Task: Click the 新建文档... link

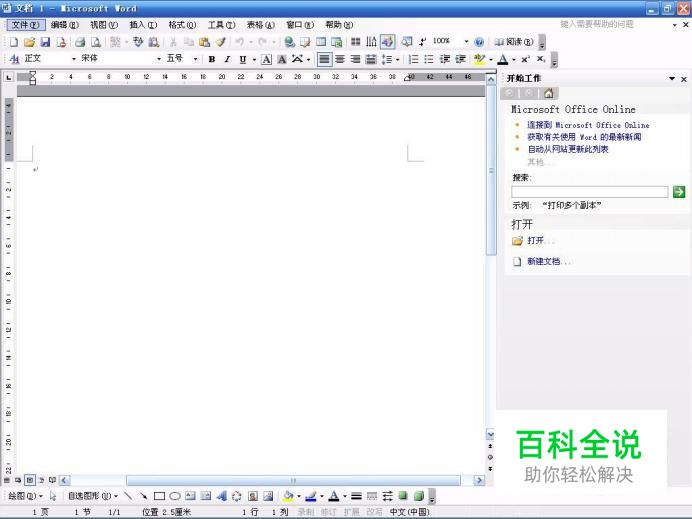Action: tap(549, 261)
